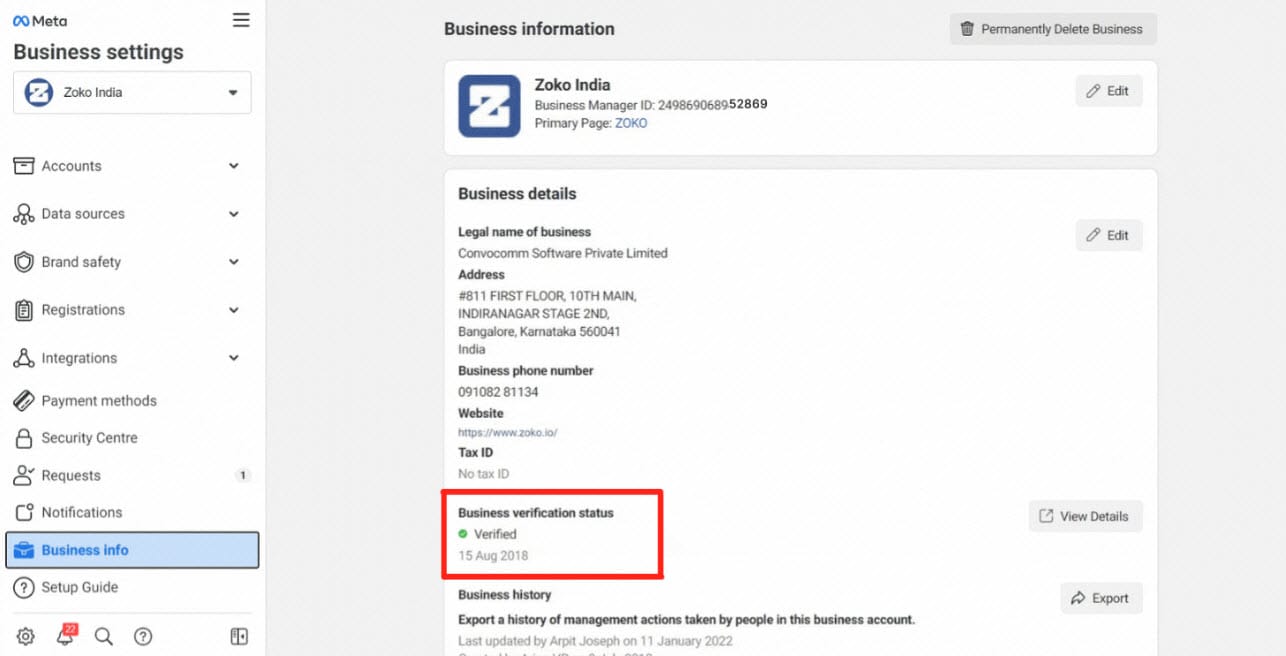Open Payment methods in sidebar
Screen dimensions: 1286x656
pos(98,401)
